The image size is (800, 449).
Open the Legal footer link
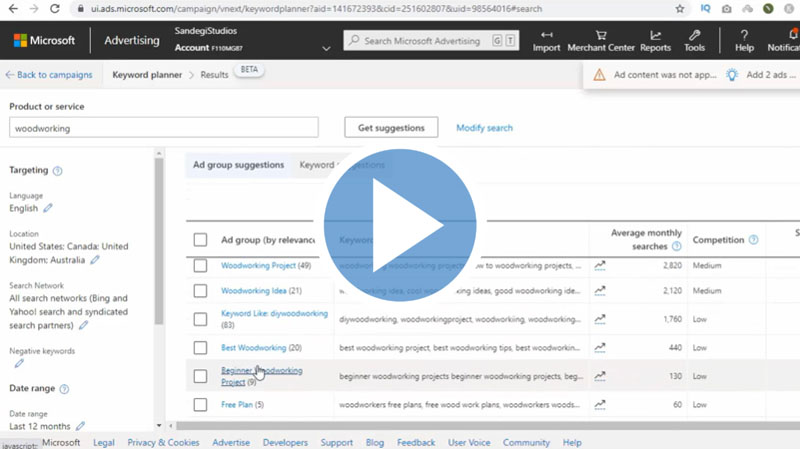tap(104, 443)
